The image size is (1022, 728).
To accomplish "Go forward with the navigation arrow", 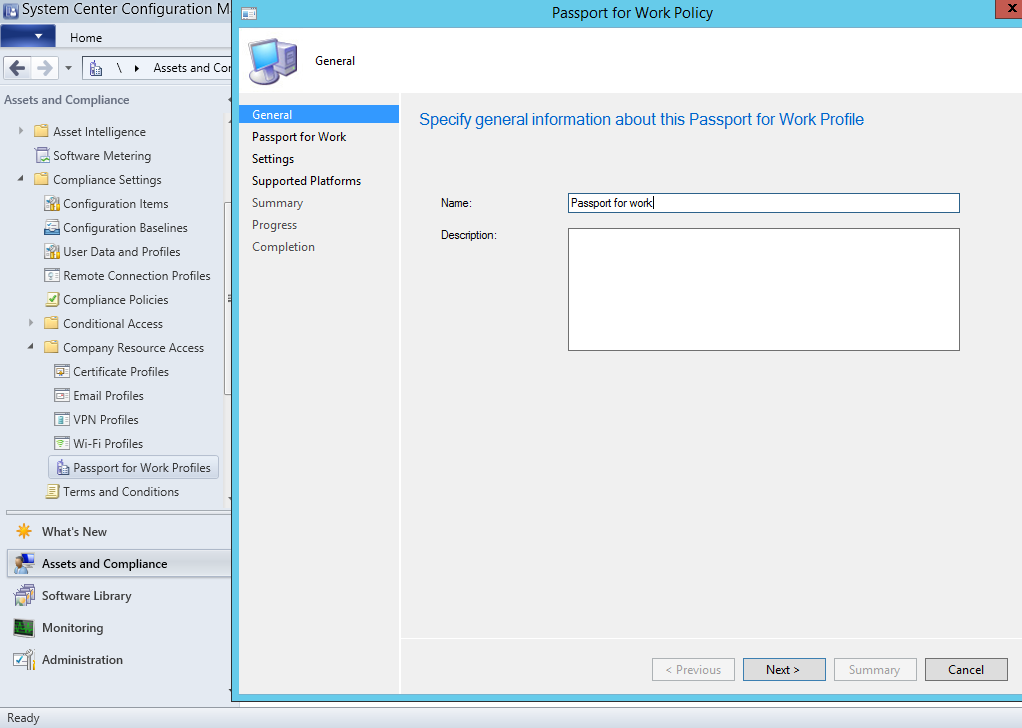I will click(x=44, y=68).
